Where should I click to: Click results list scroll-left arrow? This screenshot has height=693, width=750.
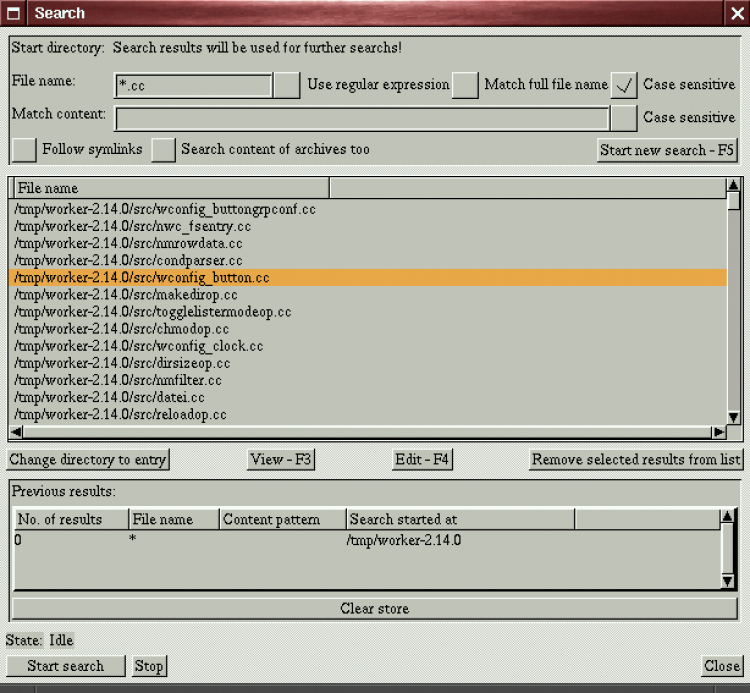[x=16, y=432]
